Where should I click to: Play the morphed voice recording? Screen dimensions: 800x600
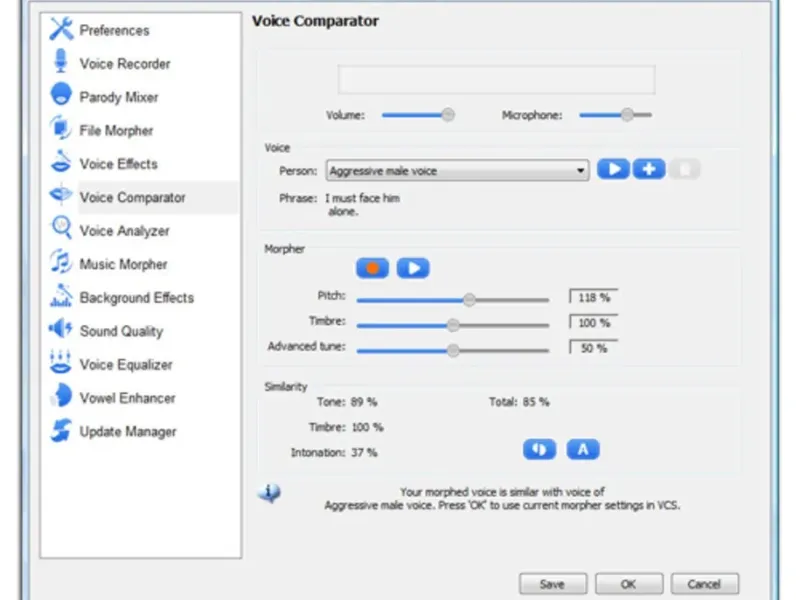[413, 268]
